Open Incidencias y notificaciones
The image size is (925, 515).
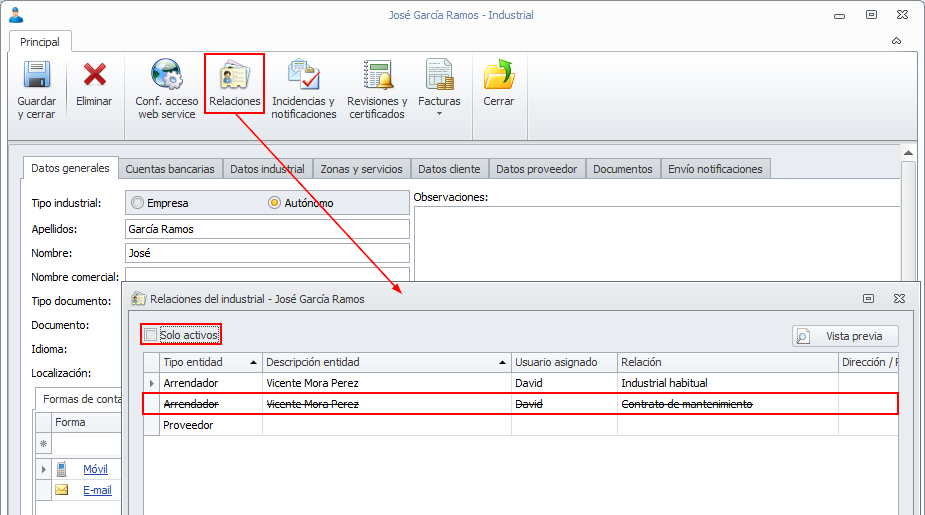(x=303, y=88)
